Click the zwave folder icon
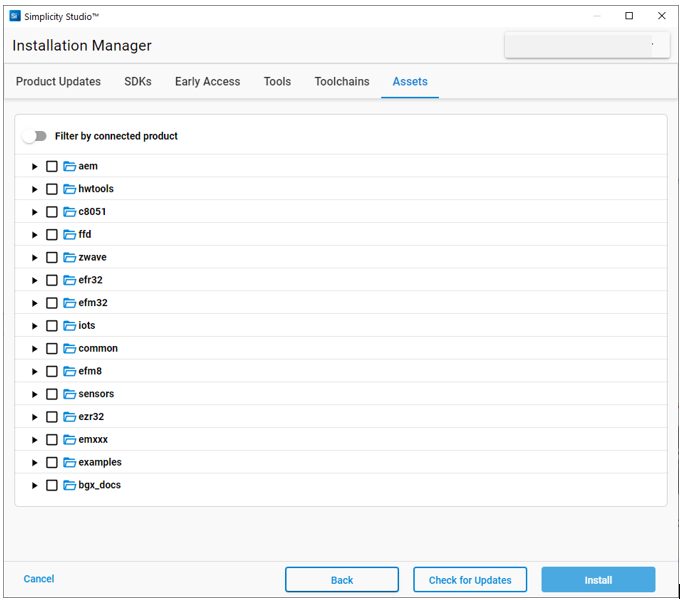The height and width of the screenshot is (600, 680). (x=70, y=257)
